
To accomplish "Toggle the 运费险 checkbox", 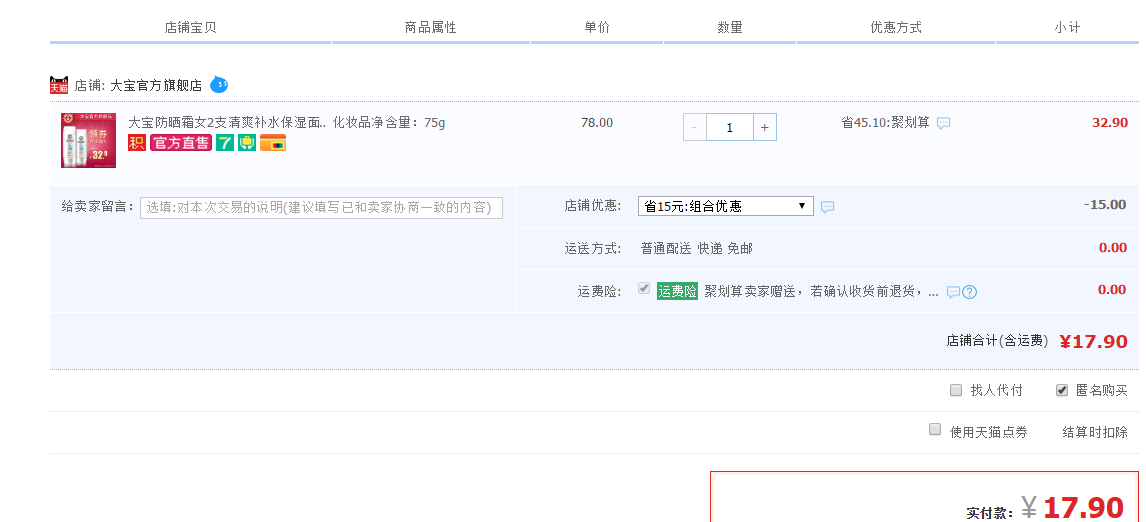I will (x=644, y=289).
